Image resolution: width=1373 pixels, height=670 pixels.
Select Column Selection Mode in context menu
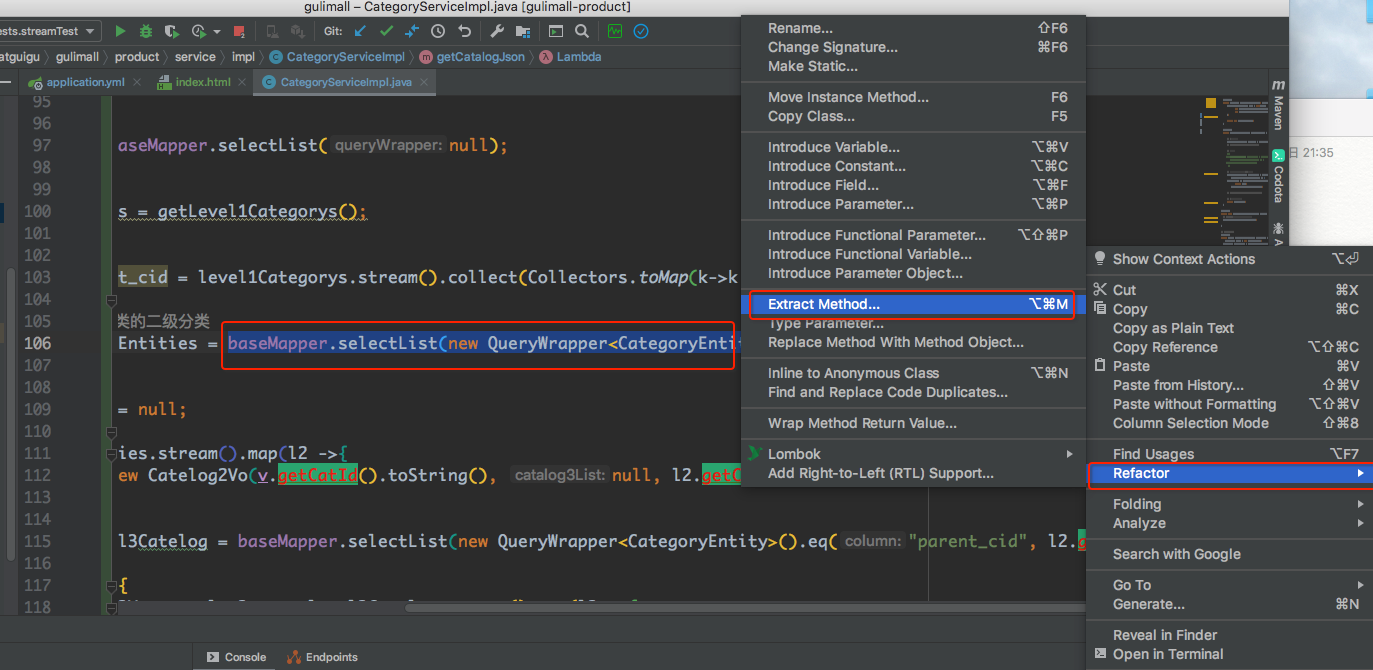(x=1190, y=423)
